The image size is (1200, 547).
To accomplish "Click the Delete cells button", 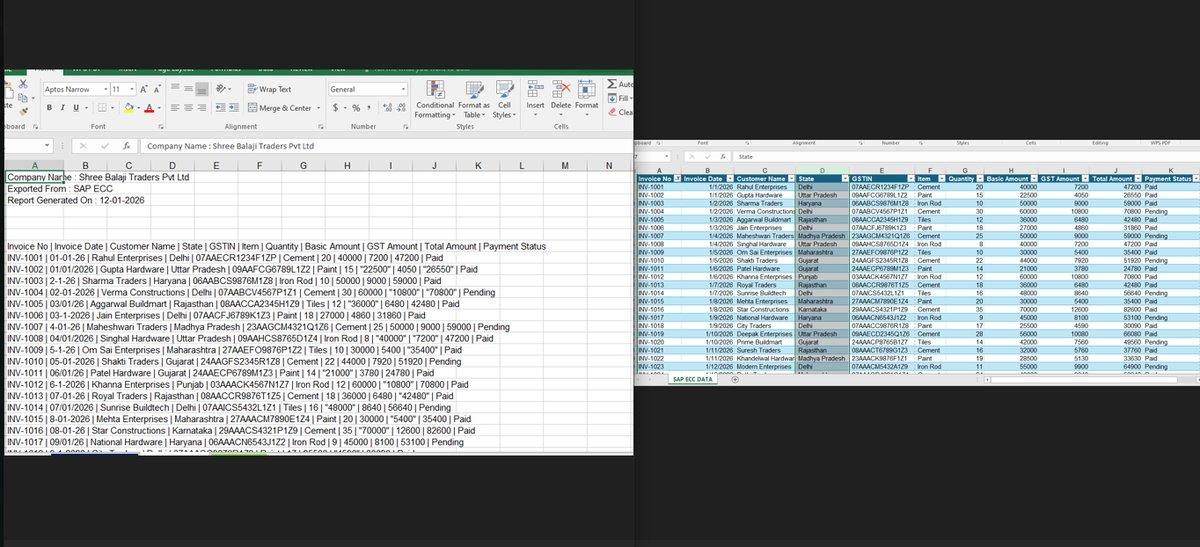I will (x=560, y=100).
